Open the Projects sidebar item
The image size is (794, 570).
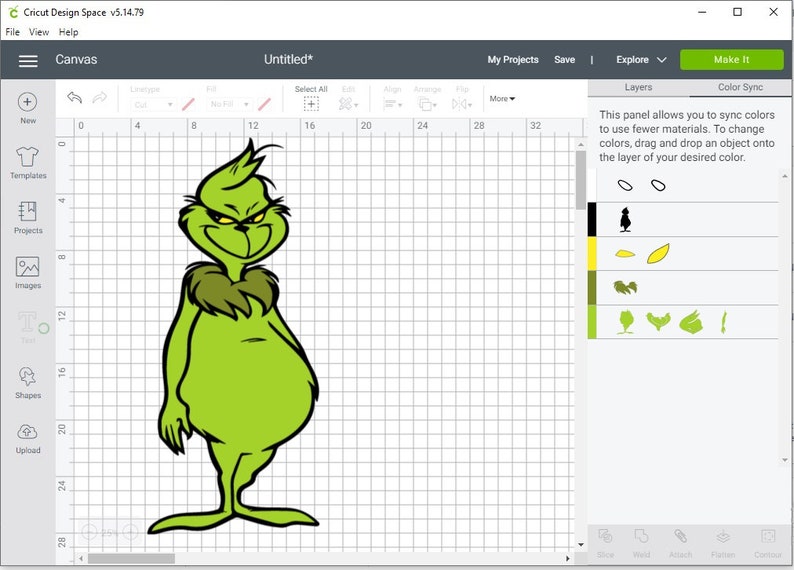(x=28, y=218)
